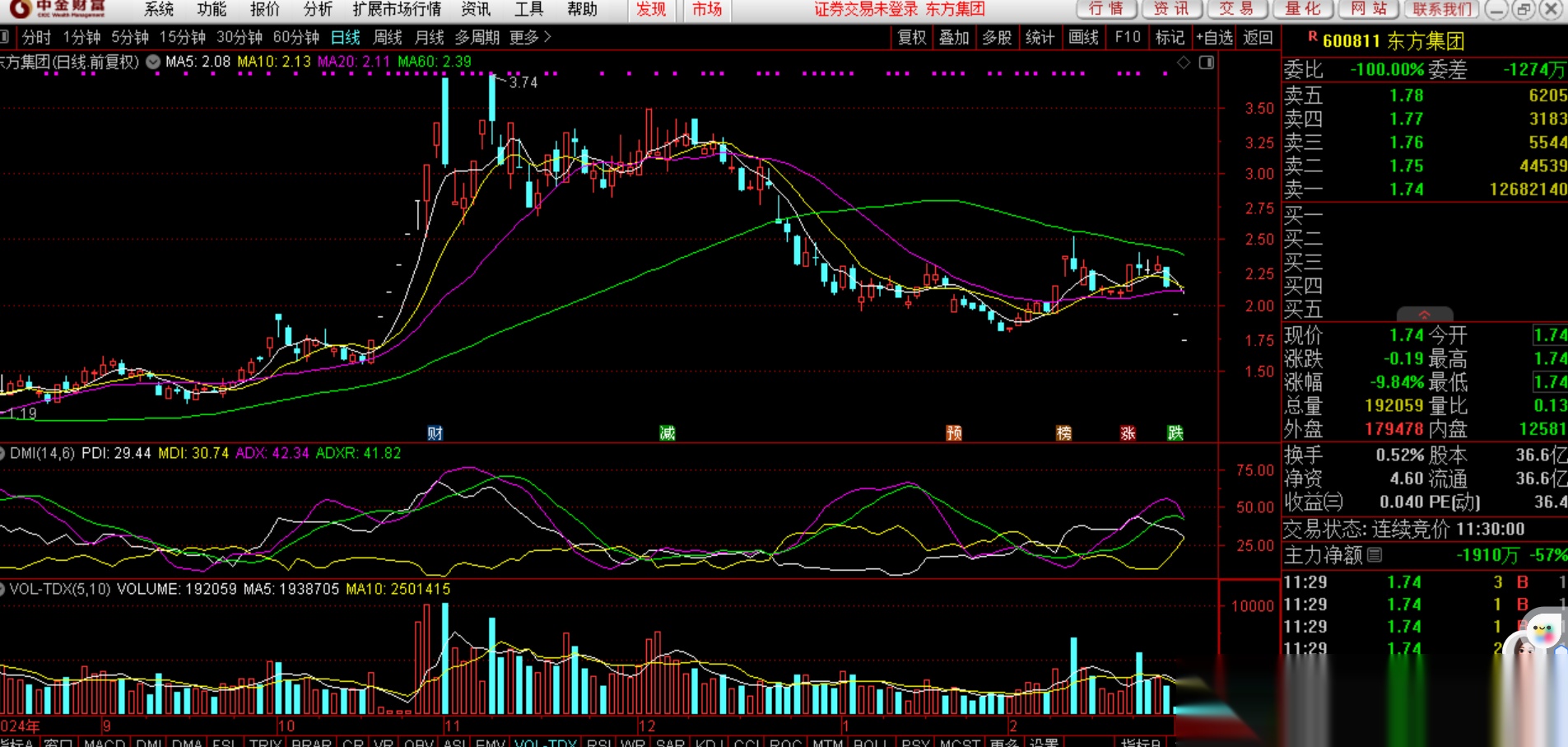Open the 分析 menu

318,9
